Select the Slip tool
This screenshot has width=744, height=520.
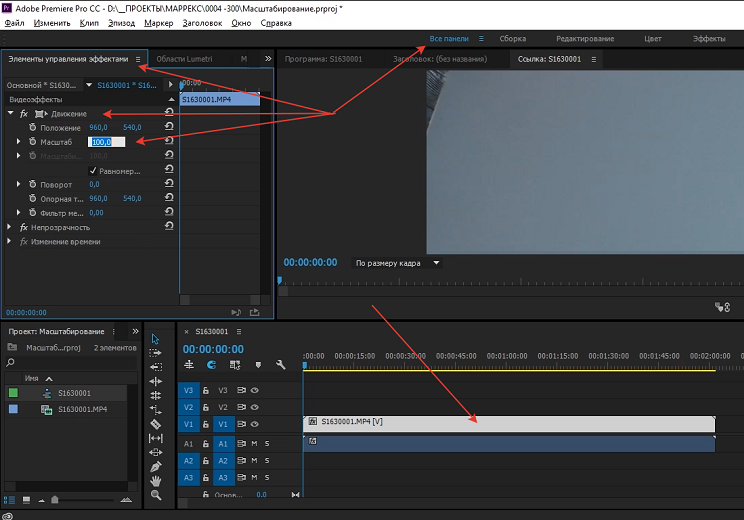[156, 438]
